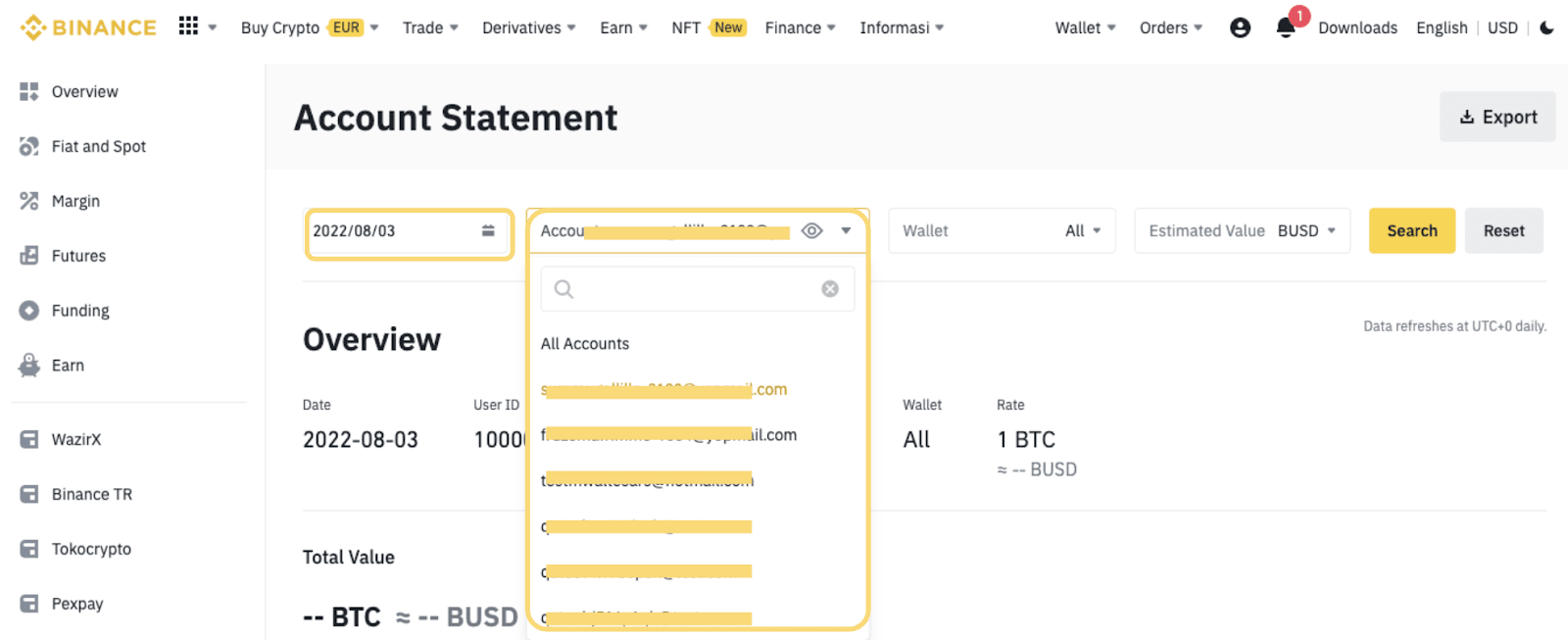Clear the account search with X icon
The width and height of the screenshot is (1568, 640).
830,289
